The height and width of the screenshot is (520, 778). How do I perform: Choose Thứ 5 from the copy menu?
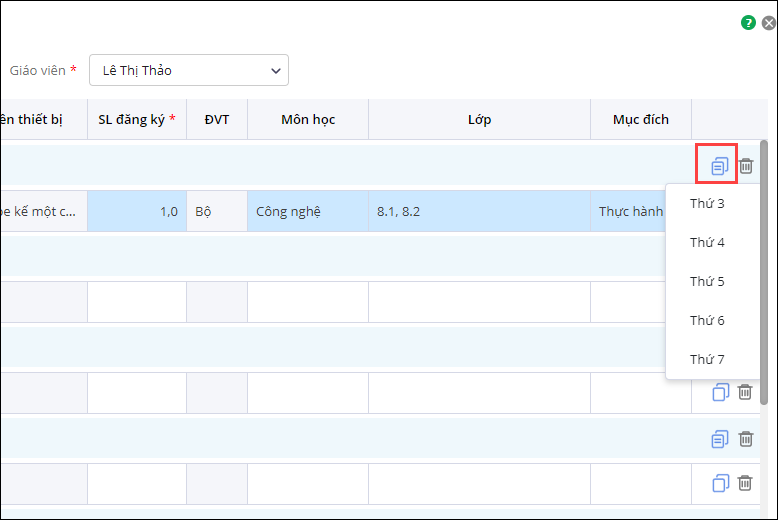click(707, 281)
